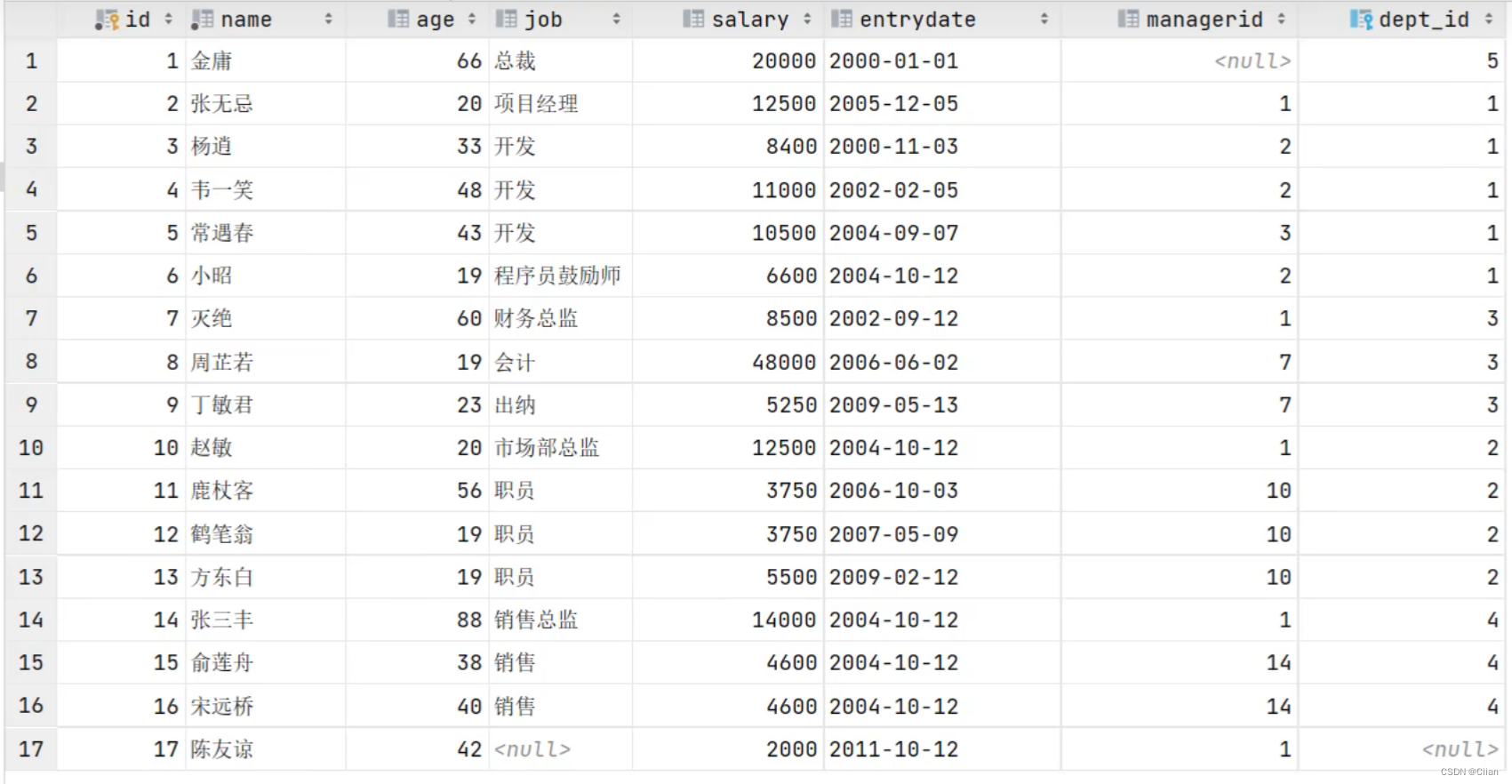This screenshot has width=1512, height=784.
Task: Select the entrydate cell 2000-01-01
Action: click(x=941, y=61)
